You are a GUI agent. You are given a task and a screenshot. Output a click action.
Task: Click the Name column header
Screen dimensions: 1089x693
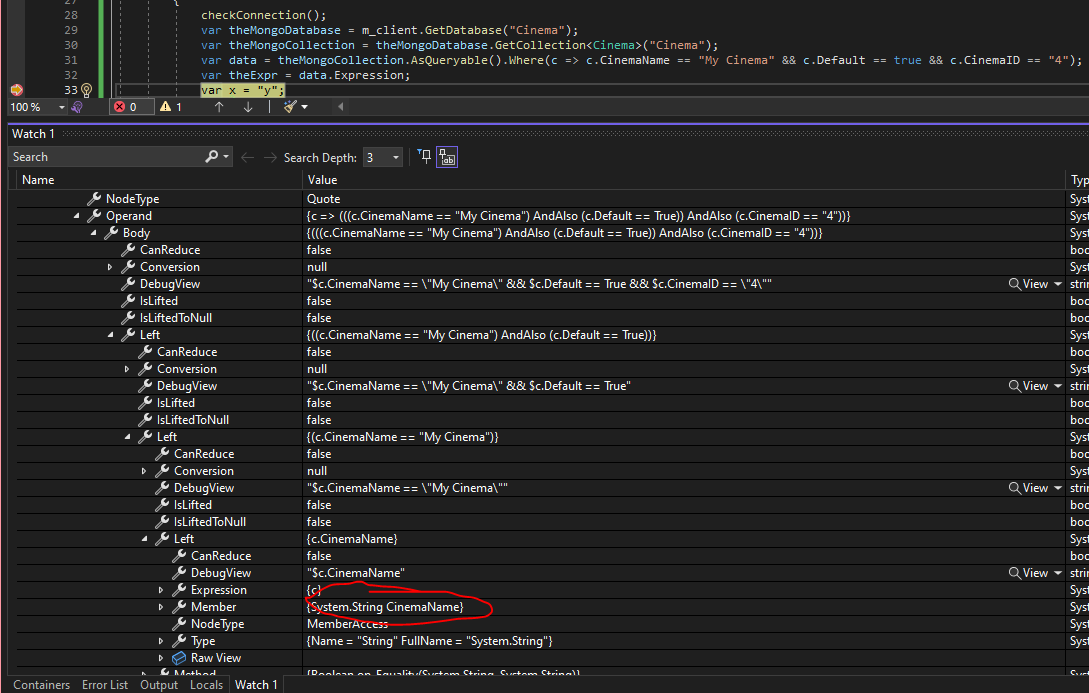[x=39, y=180]
